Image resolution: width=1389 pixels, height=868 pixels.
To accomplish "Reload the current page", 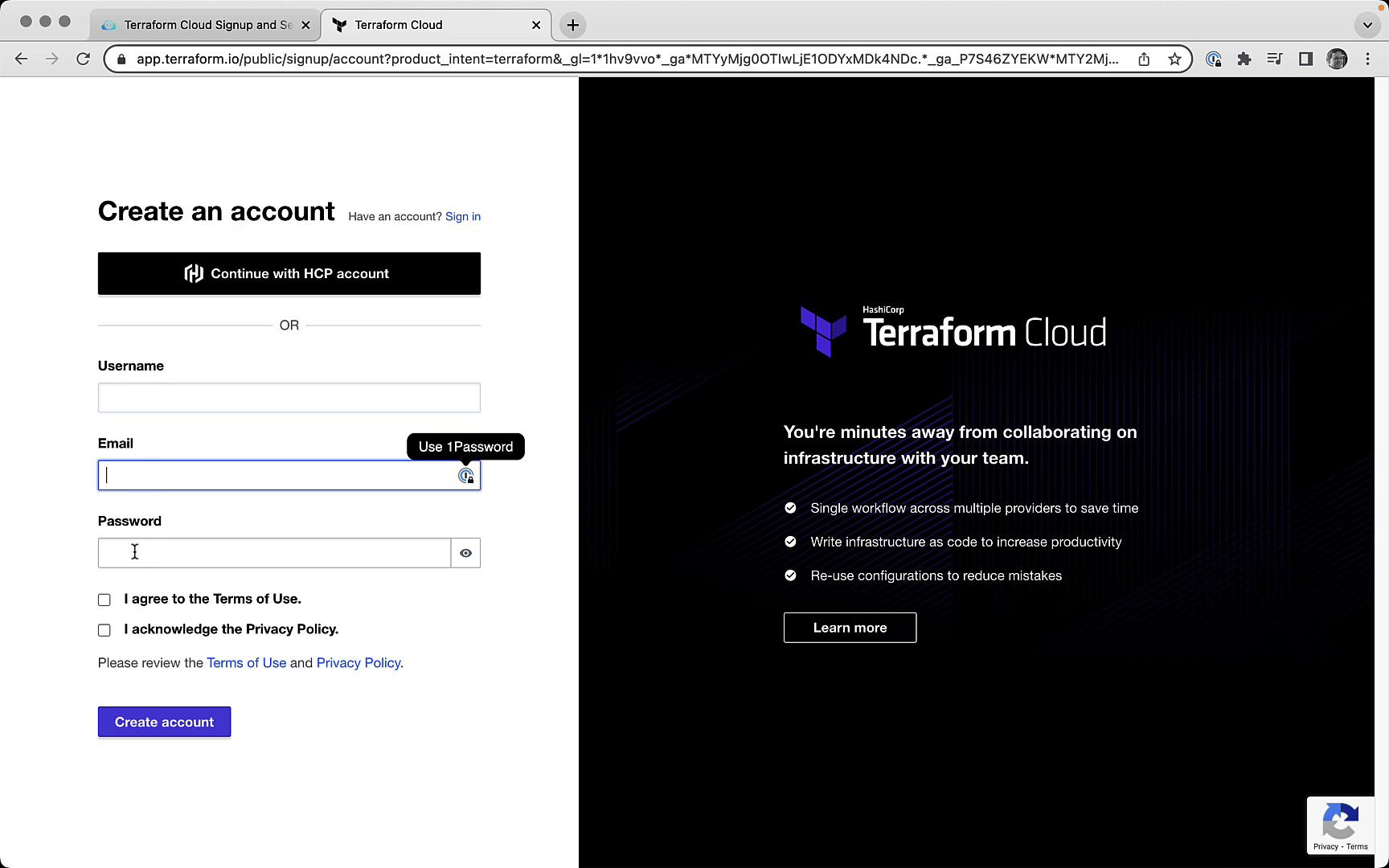I will point(83,59).
